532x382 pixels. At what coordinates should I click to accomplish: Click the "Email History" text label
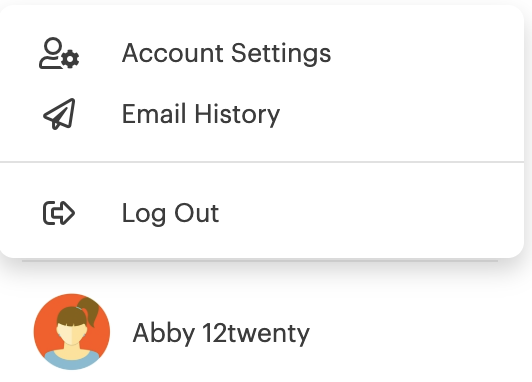point(201,115)
